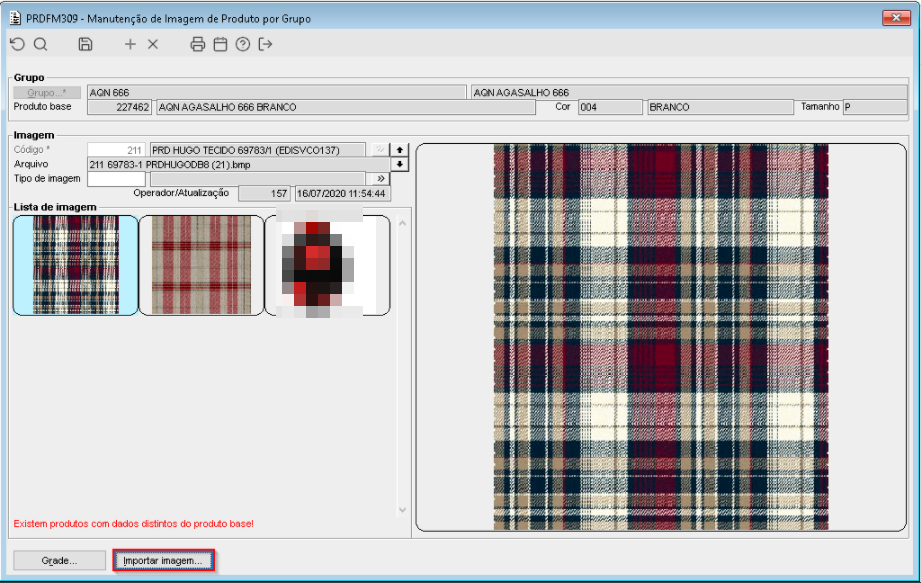Select the red beige plaid thumbnail
The height and width of the screenshot is (583, 921).
(201, 265)
